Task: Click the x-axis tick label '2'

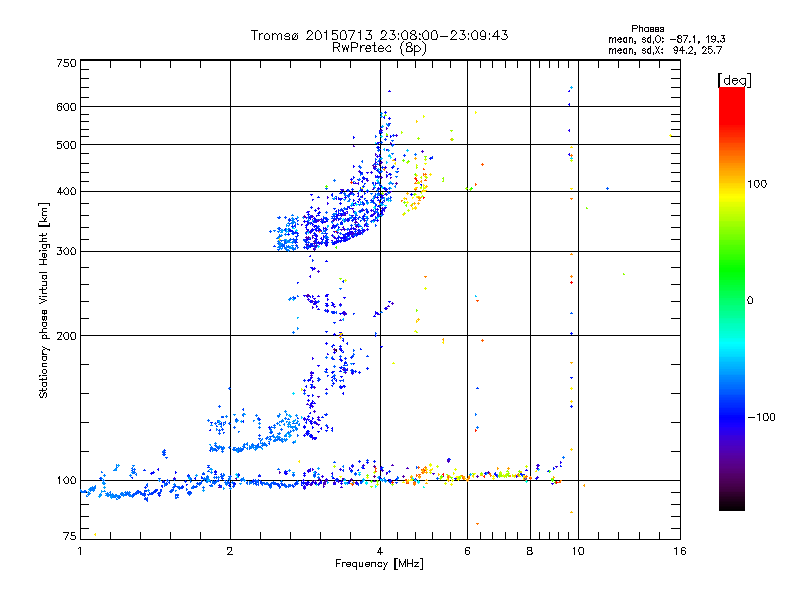Action: click(x=230, y=551)
